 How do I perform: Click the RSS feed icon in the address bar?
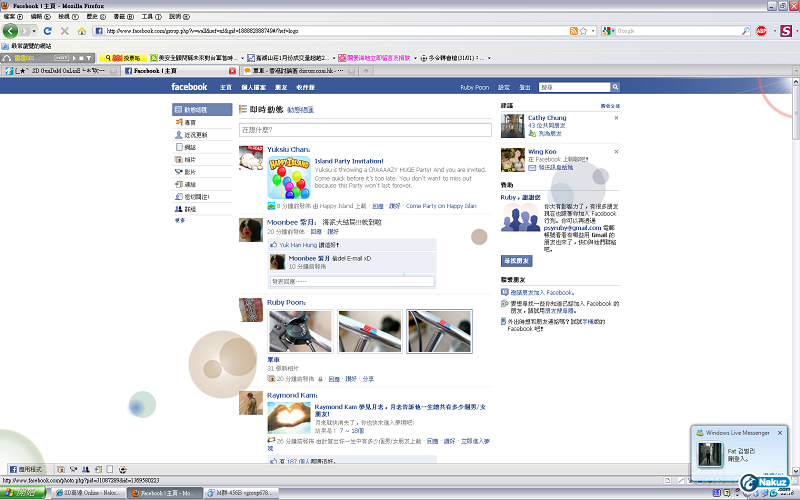[x=574, y=31]
